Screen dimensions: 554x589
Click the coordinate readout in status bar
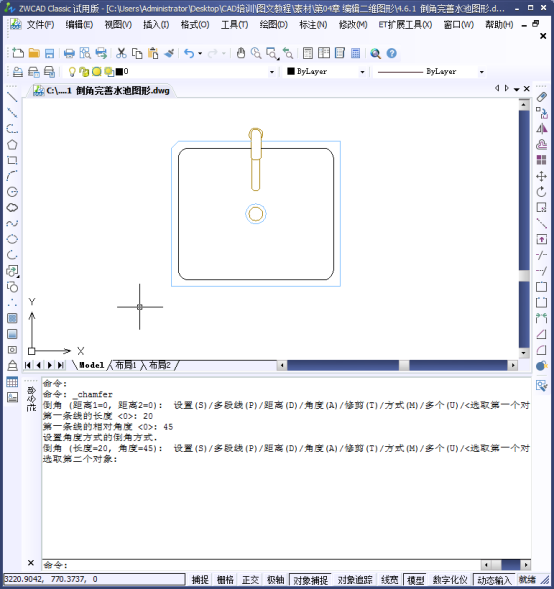pos(94,579)
